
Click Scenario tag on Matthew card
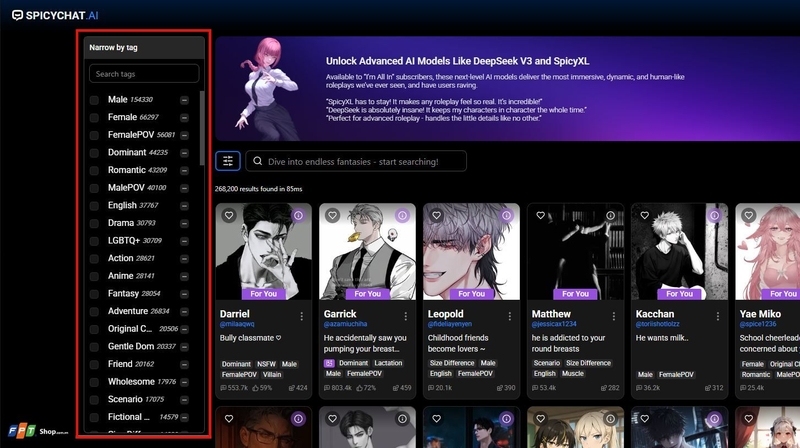pyautogui.click(x=546, y=363)
